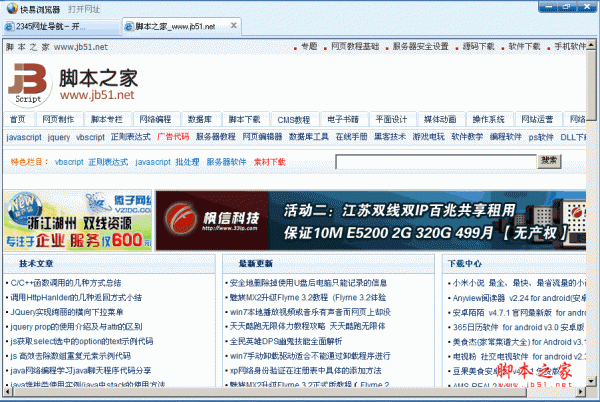Viewport: 600px width, 402px height.
Task: Open the 数据库 navigation tab
Action: pyautogui.click(x=200, y=119)
